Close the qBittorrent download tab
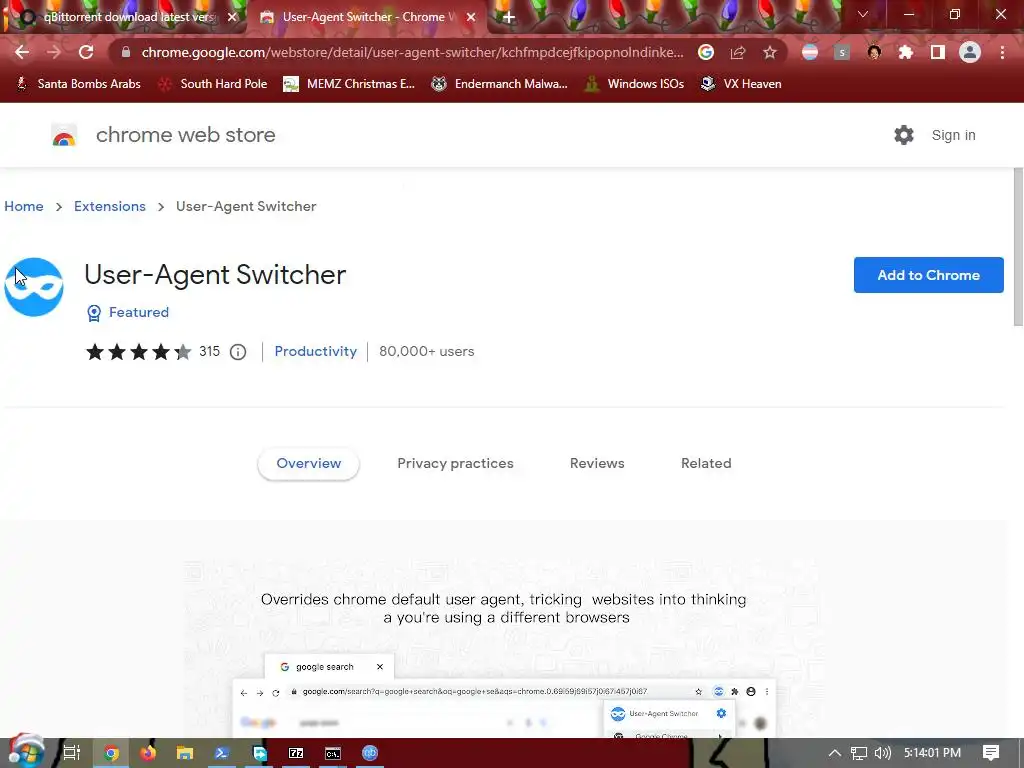Image resolution: width=1024 pixels, height=768 pixels. click(x=232, y=18)
